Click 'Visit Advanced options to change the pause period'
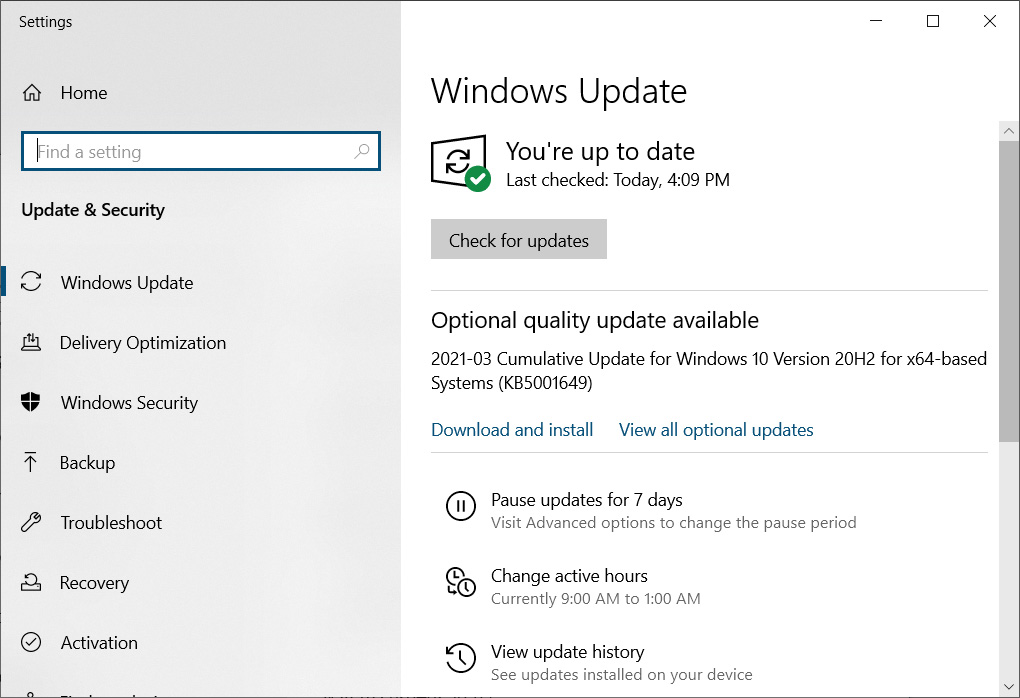 (673, 522)
